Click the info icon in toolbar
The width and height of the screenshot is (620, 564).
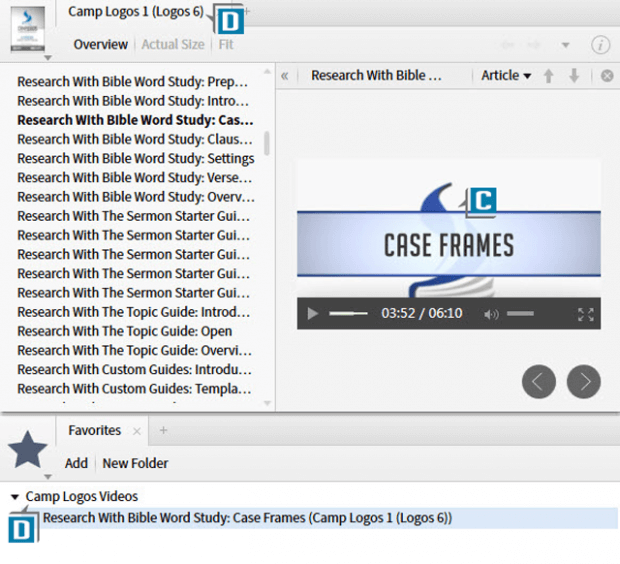coord(600,45)
